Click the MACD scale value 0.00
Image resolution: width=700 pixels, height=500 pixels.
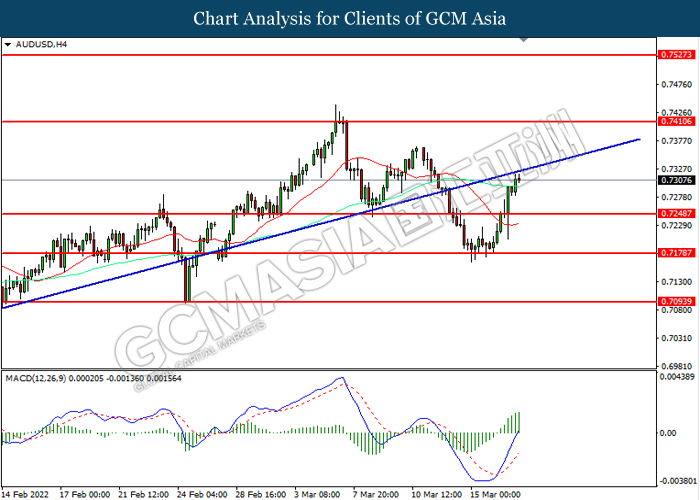667,433
